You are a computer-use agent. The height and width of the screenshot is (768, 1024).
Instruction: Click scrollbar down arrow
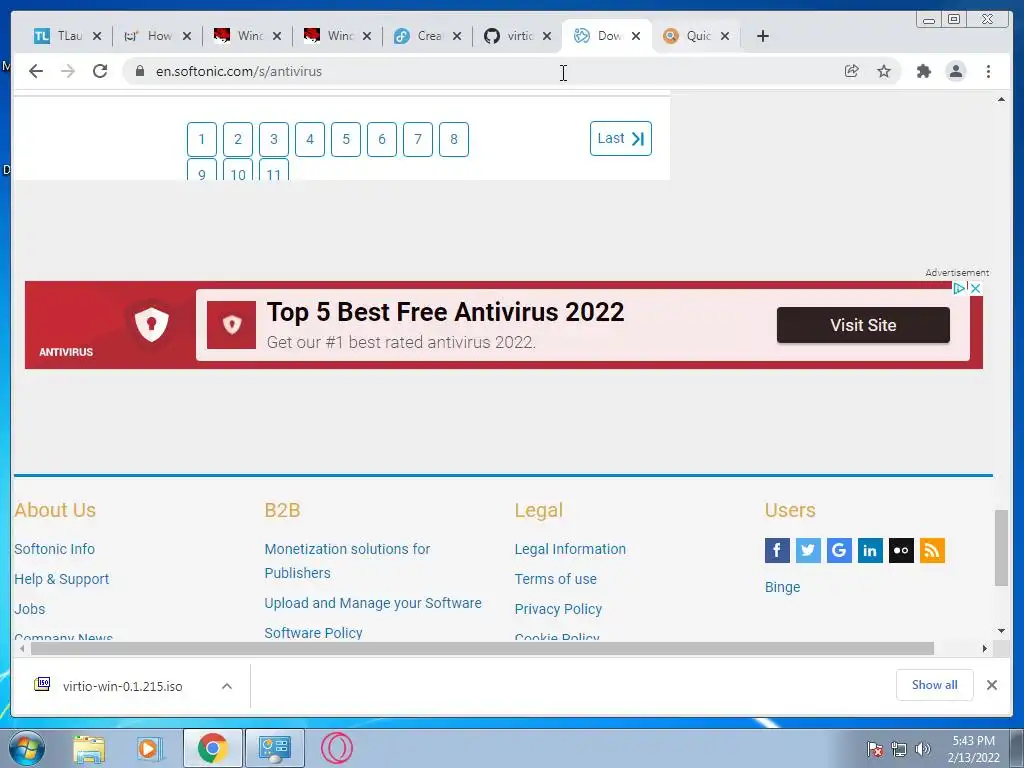click(x=1001, y=631)
